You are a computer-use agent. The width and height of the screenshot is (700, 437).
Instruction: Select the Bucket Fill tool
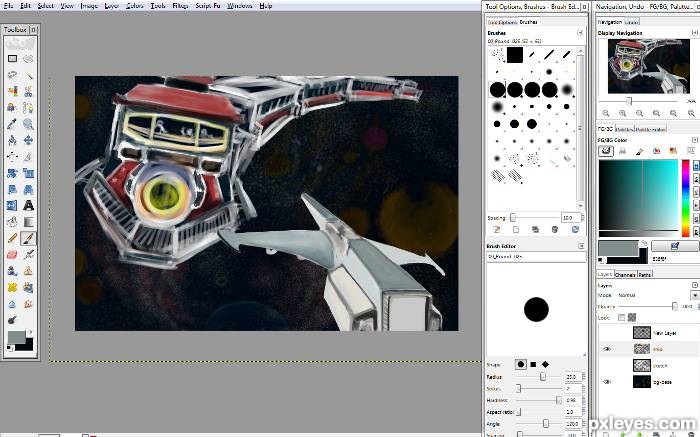[x=12, y=221]
